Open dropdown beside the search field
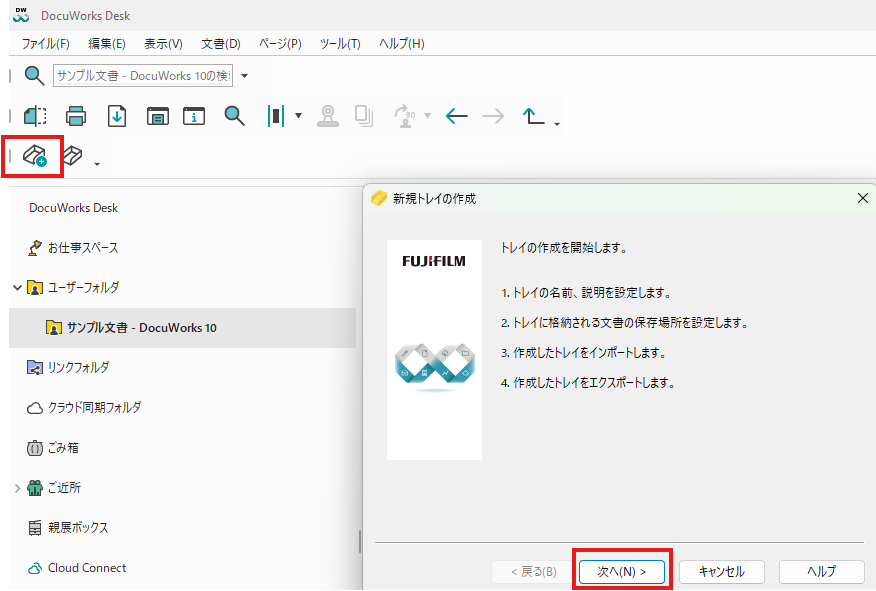The image size is (876, 591). click(244, 75)
